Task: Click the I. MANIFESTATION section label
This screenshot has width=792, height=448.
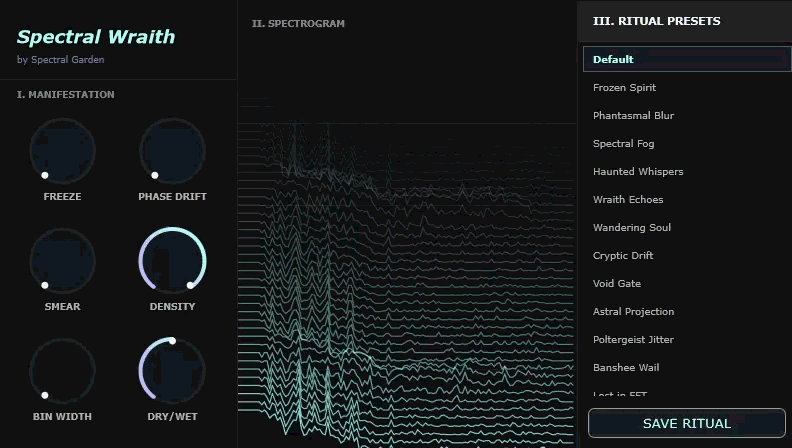Action: pos(66,94)
